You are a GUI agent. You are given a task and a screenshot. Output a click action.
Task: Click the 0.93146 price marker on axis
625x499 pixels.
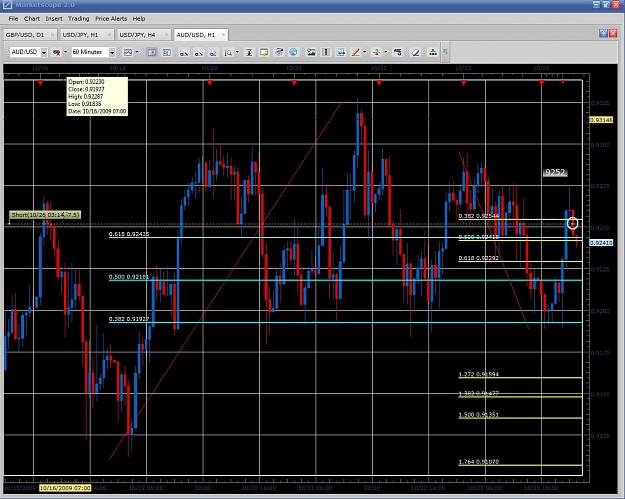click(601, 120)
